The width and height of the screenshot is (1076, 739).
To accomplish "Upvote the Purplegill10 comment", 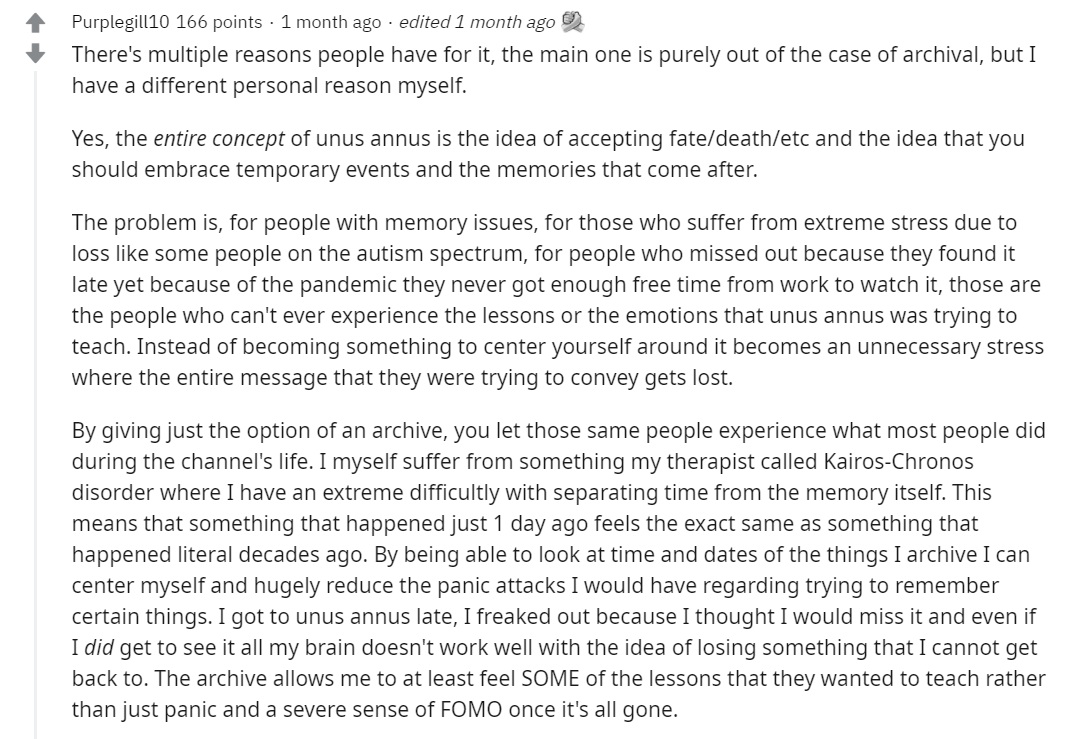I will [x=35, y=24].
